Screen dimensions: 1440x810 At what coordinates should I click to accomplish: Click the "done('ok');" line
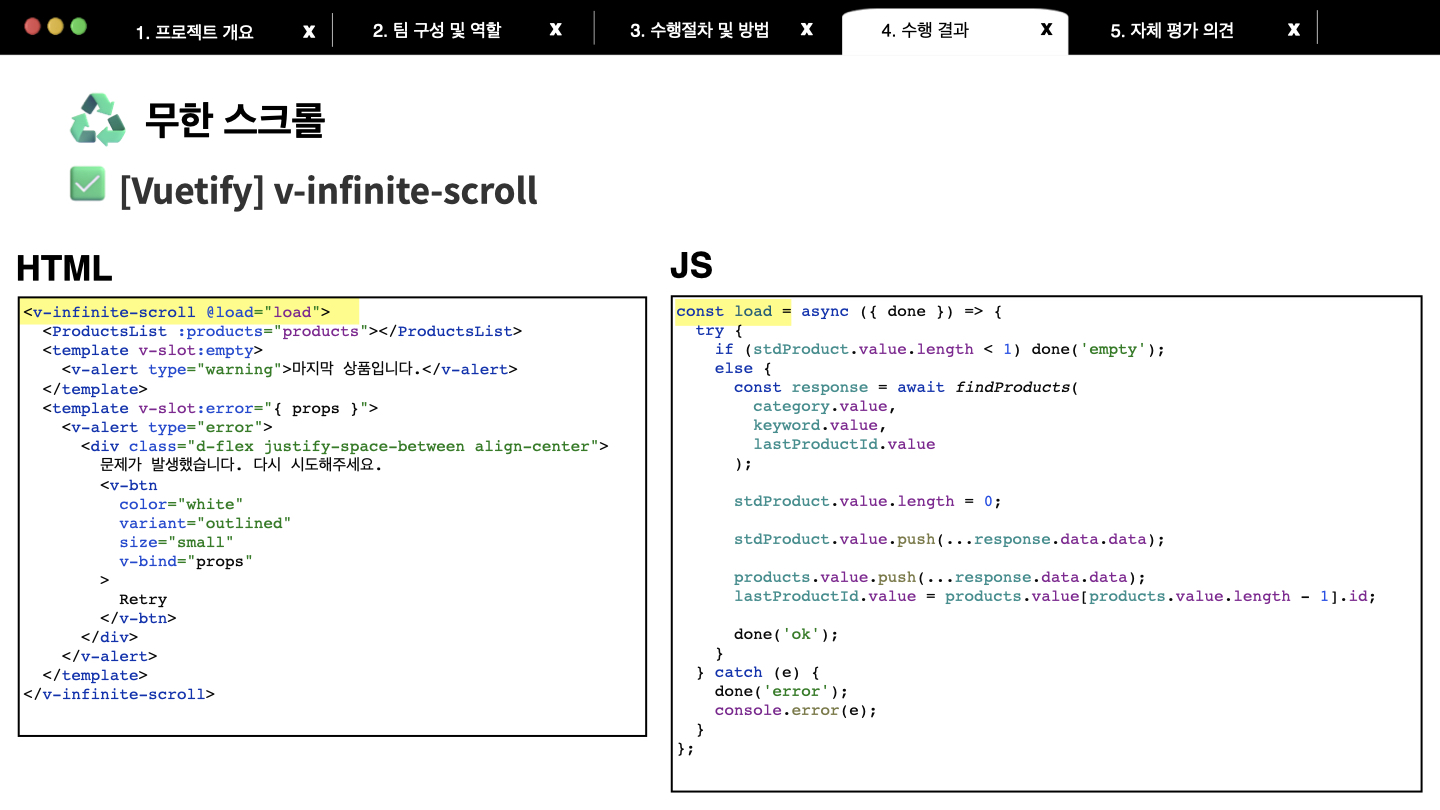[x=786, y=634]
